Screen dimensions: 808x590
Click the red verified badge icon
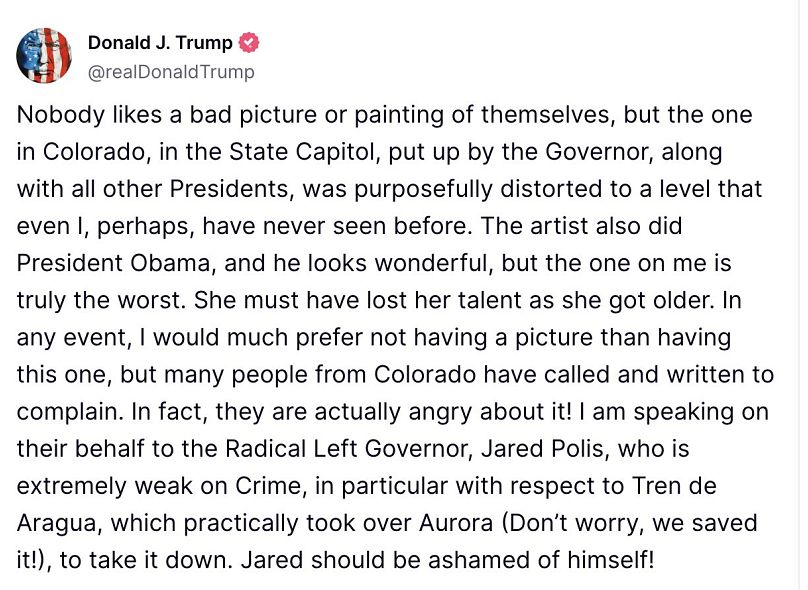[x=250, y=43]
